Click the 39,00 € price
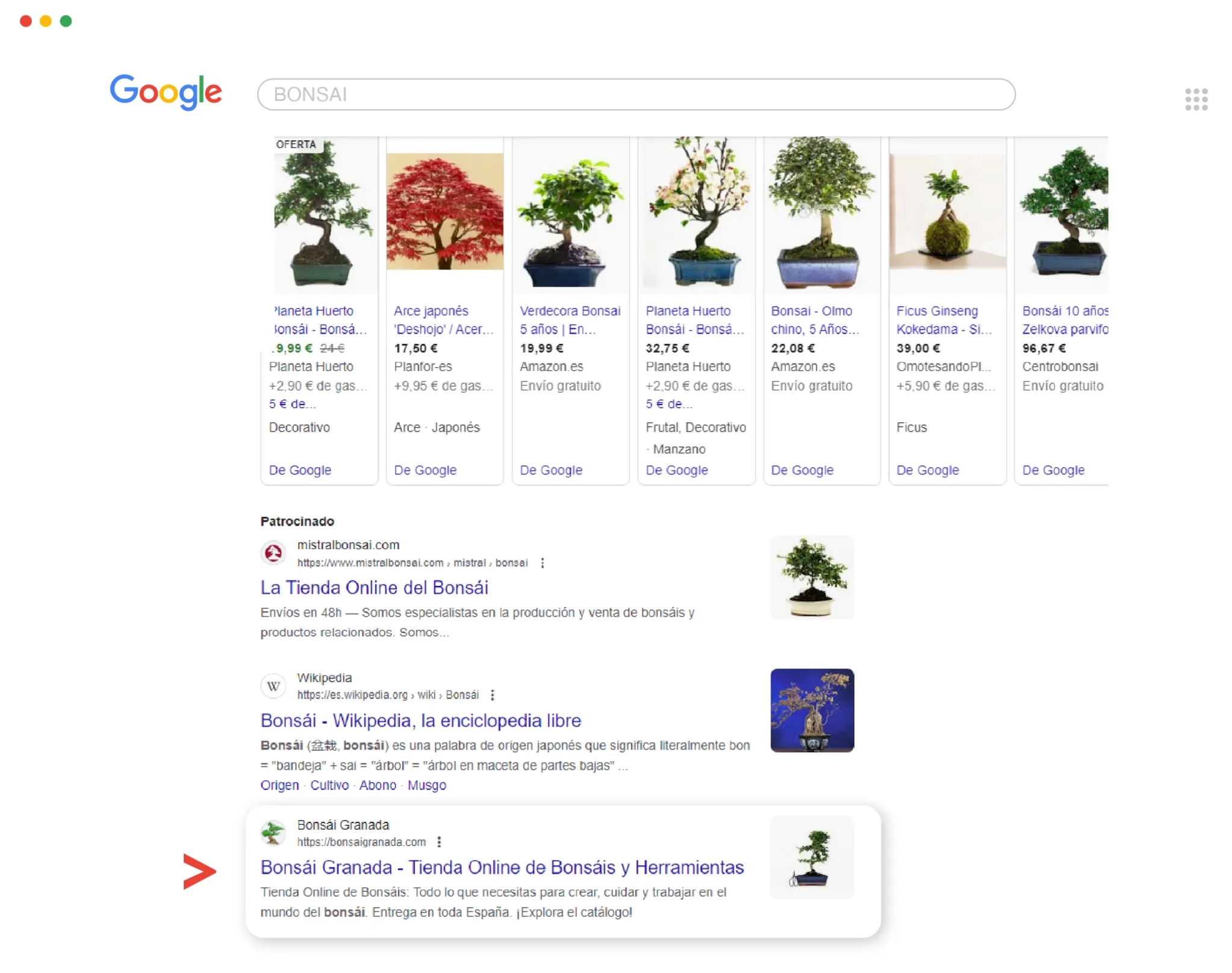 918,349
